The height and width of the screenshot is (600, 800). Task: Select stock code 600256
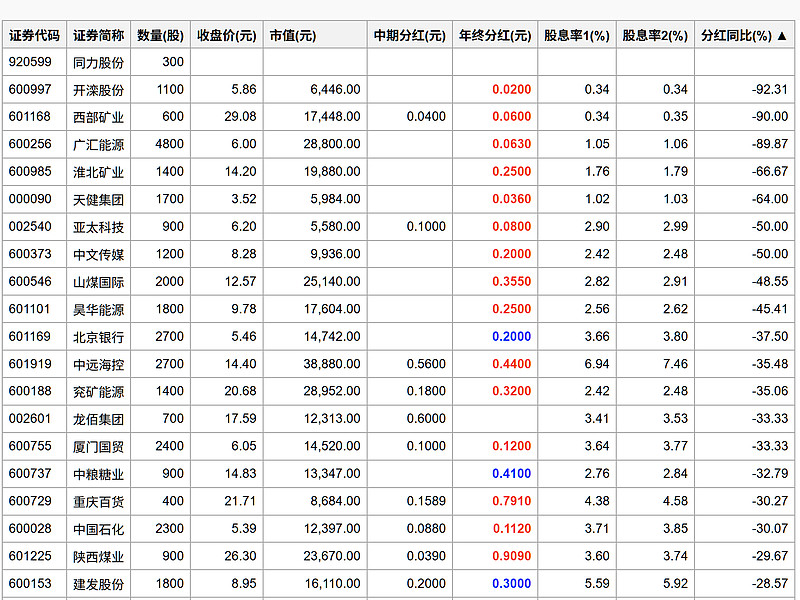click(x=30, y=144)
